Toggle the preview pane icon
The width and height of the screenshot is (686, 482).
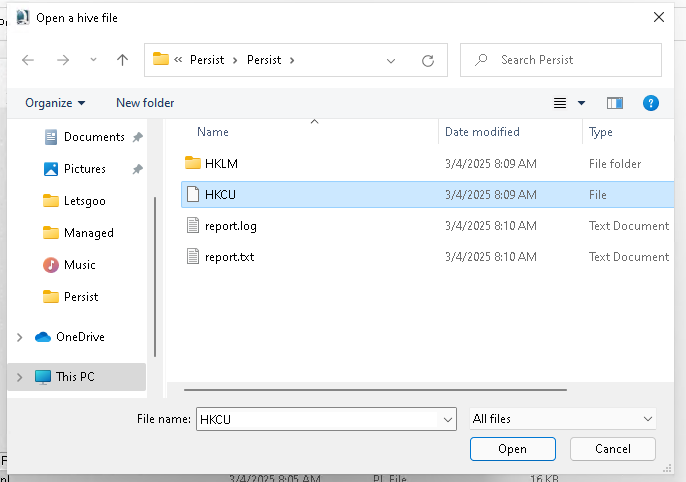[614, 103]
